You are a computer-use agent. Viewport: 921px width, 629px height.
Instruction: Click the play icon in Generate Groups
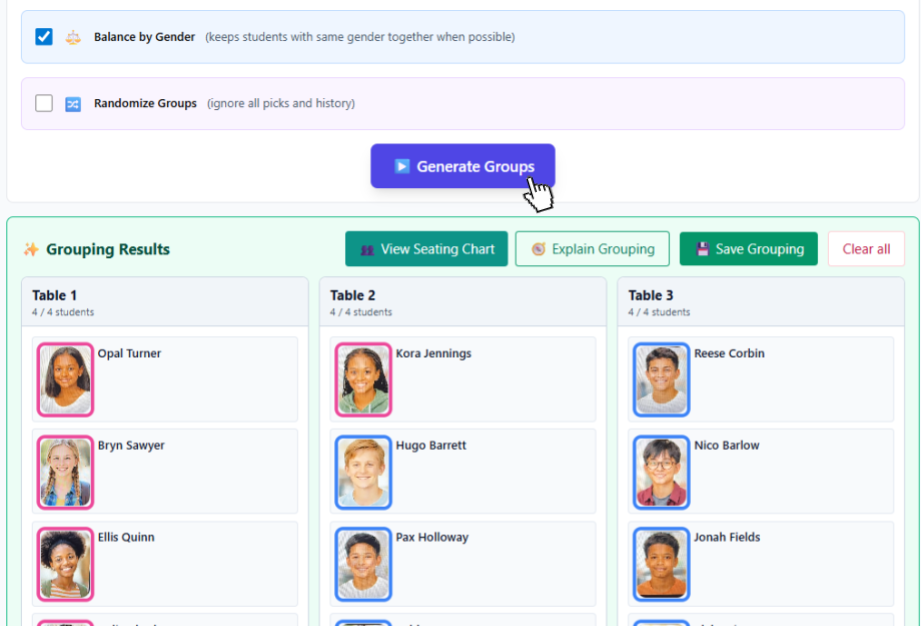401,167
